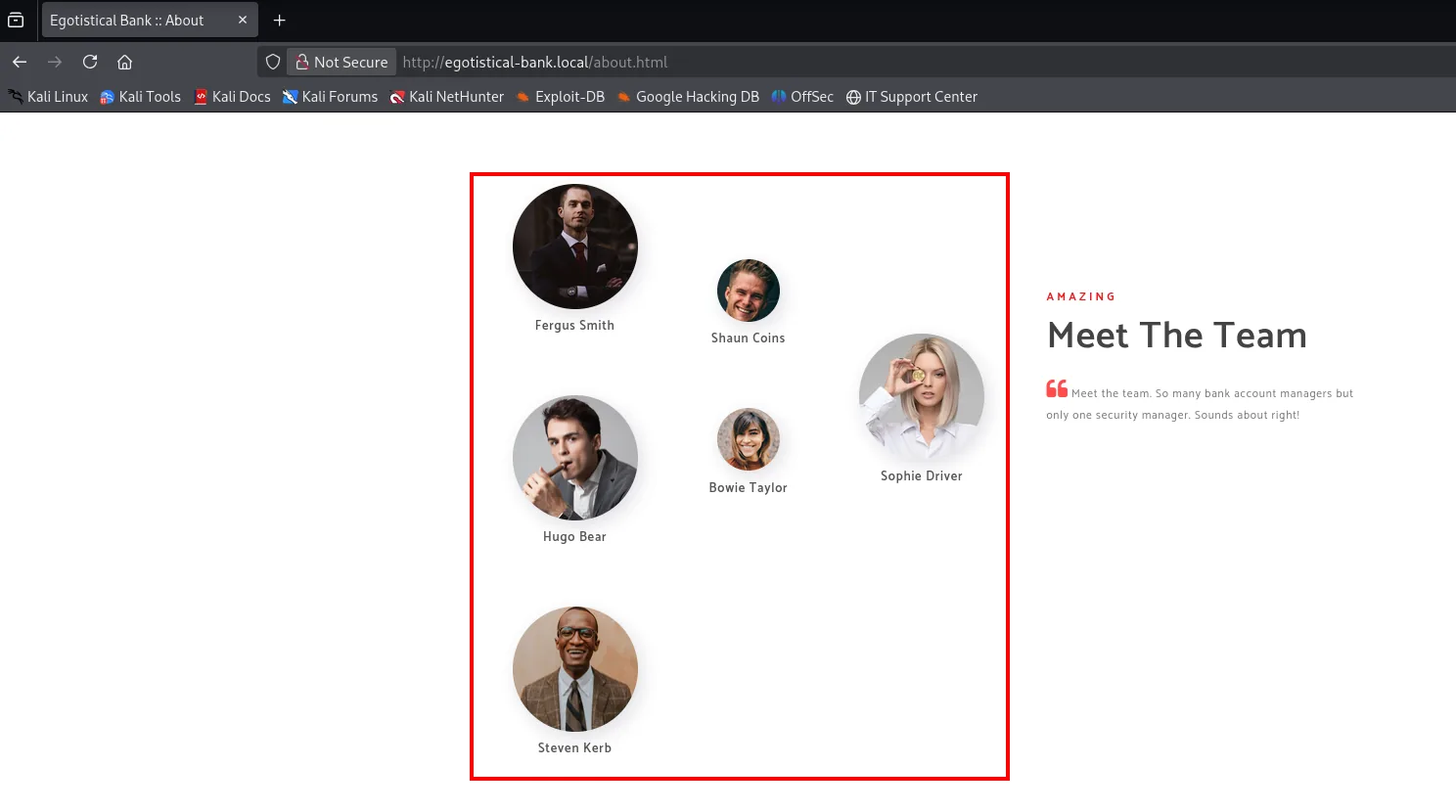Open the OffSec bookmark

(802, 97)
